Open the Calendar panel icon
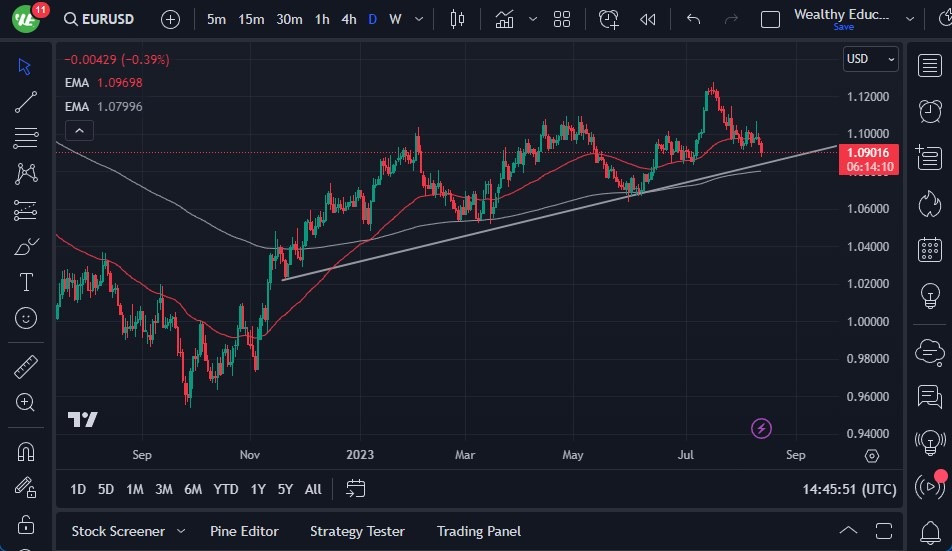Screen dimensions: 952x551 coord(930,249)
